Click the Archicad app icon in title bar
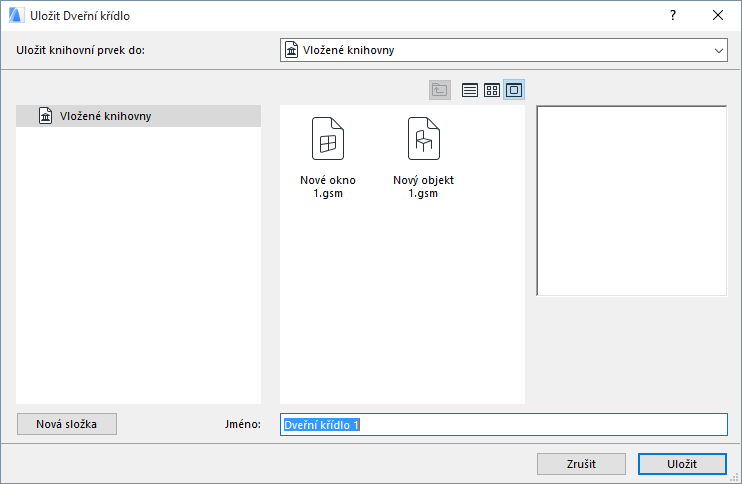Image resolution: width=742 pixels, height=484 pixels. click(x=16, y=16)
